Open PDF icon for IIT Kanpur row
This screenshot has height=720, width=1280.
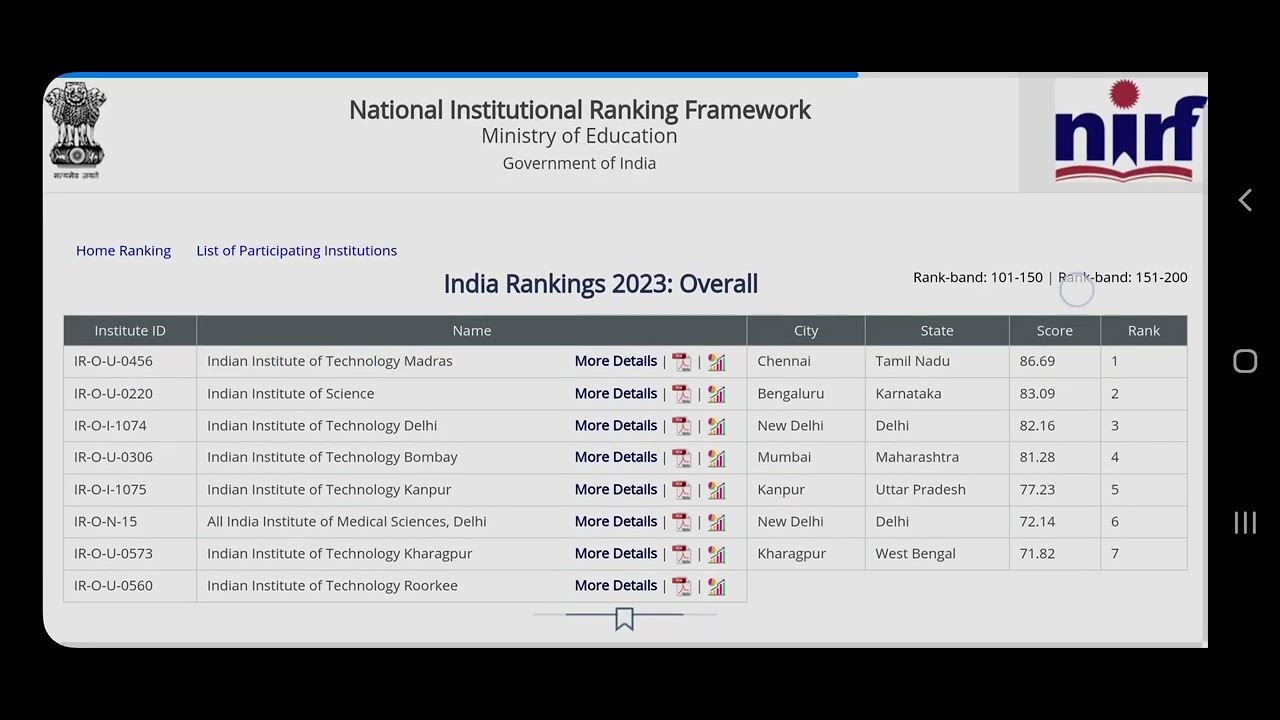[681, 490]
